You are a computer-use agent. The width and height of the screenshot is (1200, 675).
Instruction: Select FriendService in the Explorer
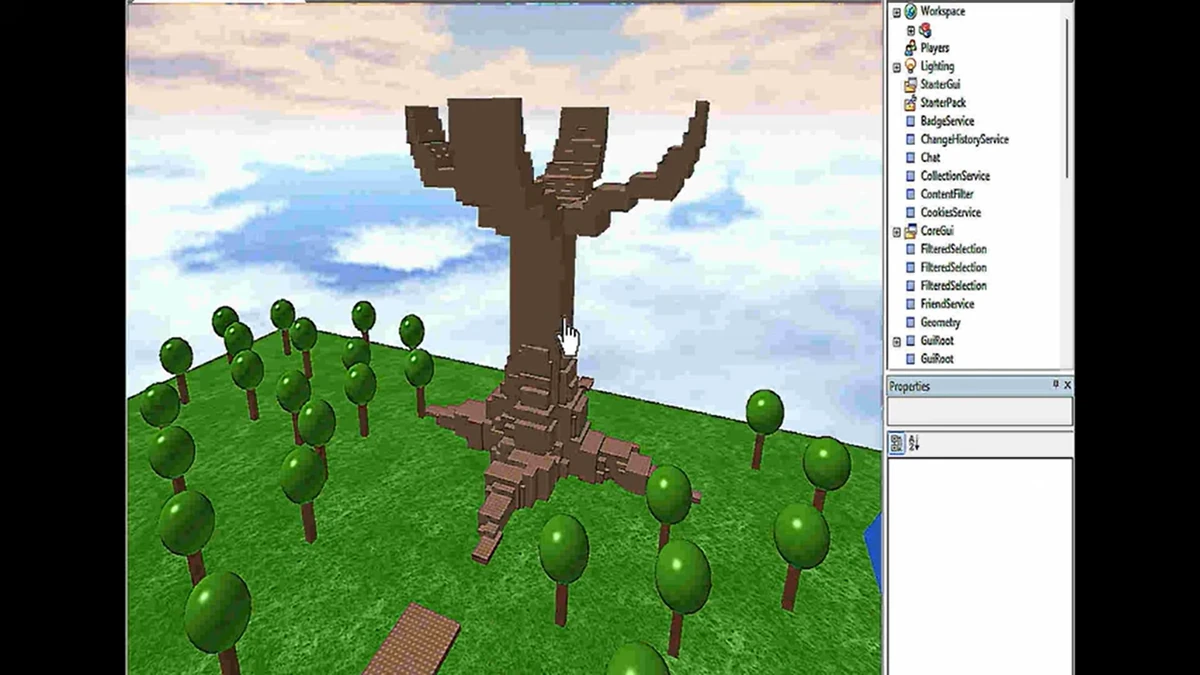tap(946, 304)
